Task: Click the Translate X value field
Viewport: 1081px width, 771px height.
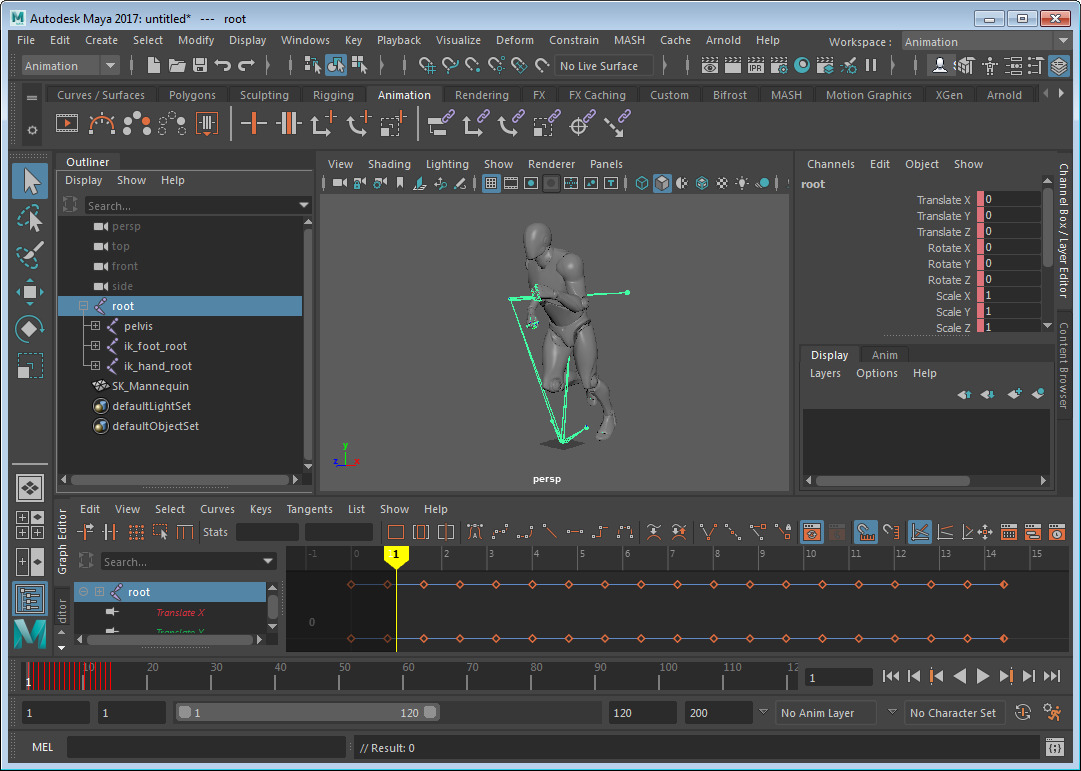Action: pyautogui.click(x=1012, y=200)
